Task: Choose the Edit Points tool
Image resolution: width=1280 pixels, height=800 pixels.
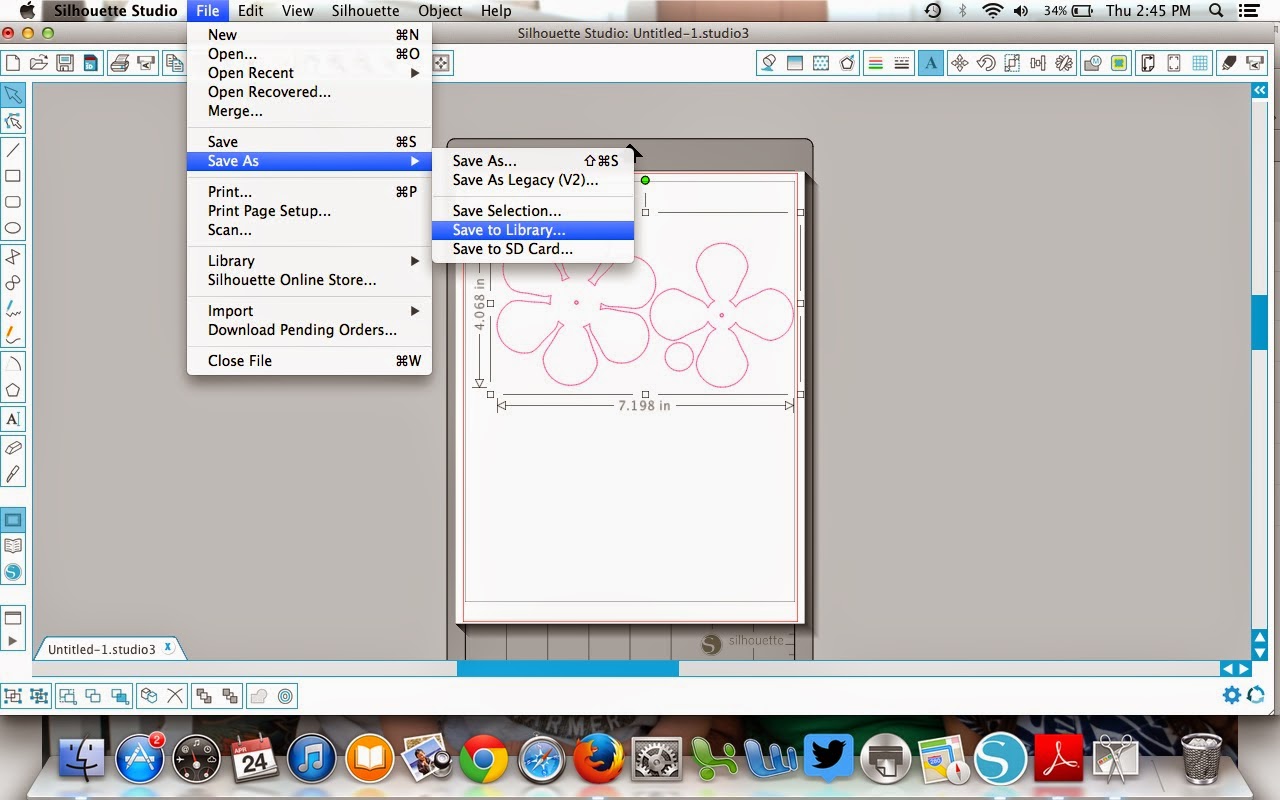Action: tap(13, 121)
